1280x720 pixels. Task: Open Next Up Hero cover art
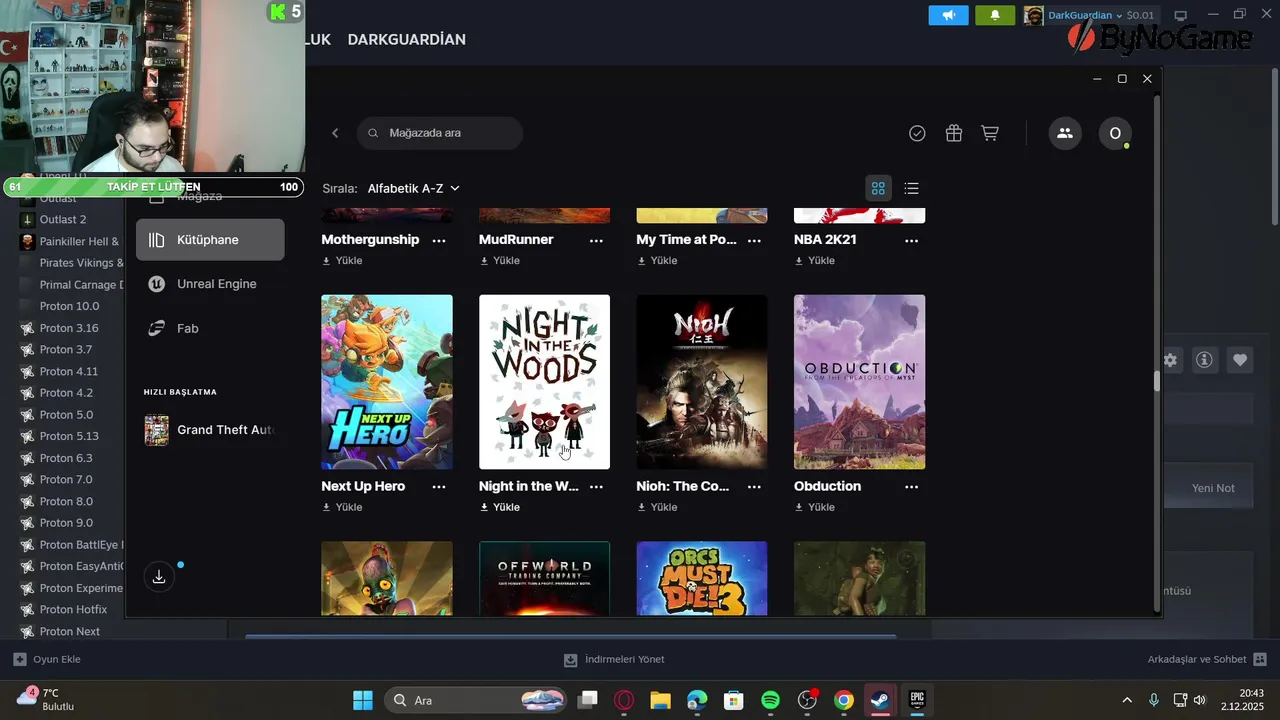point(387,382)
